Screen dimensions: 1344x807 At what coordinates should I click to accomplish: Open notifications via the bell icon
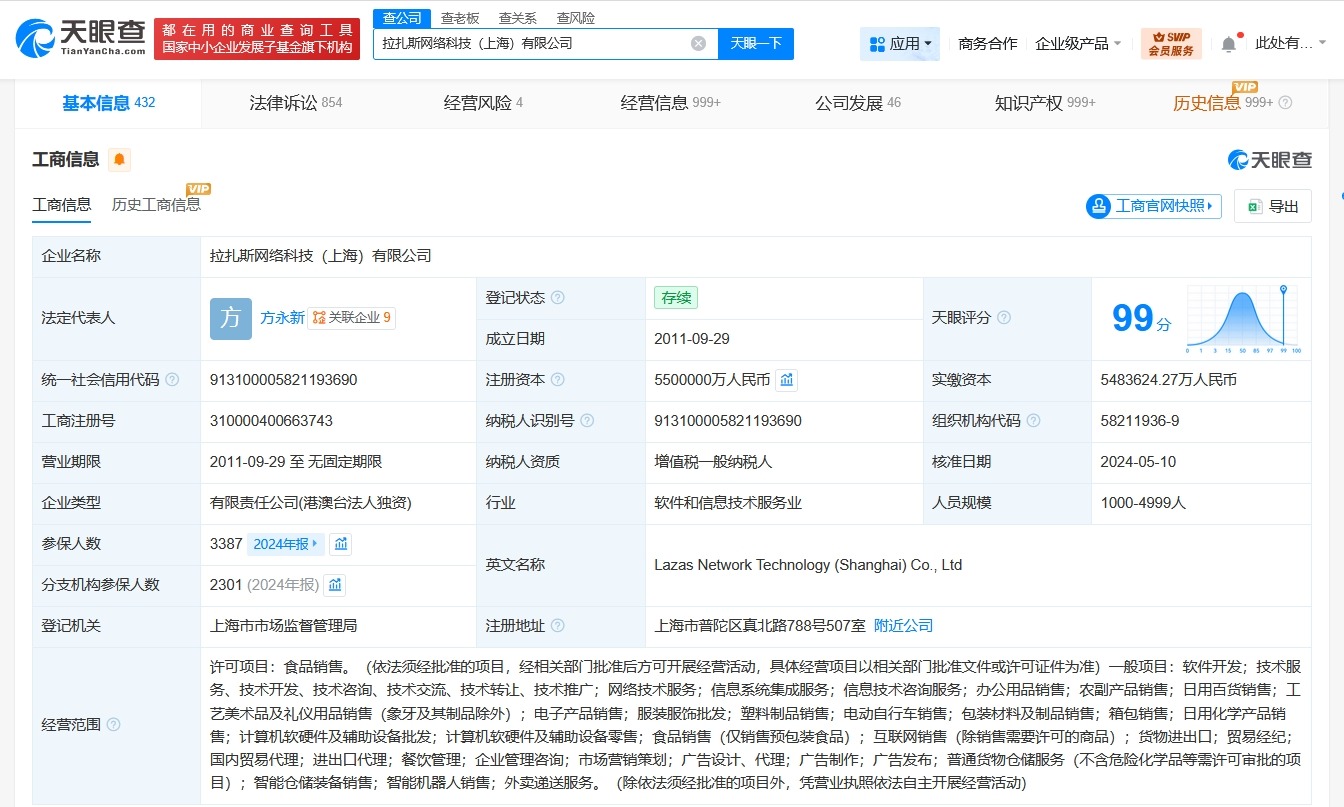pos(1228,42)
